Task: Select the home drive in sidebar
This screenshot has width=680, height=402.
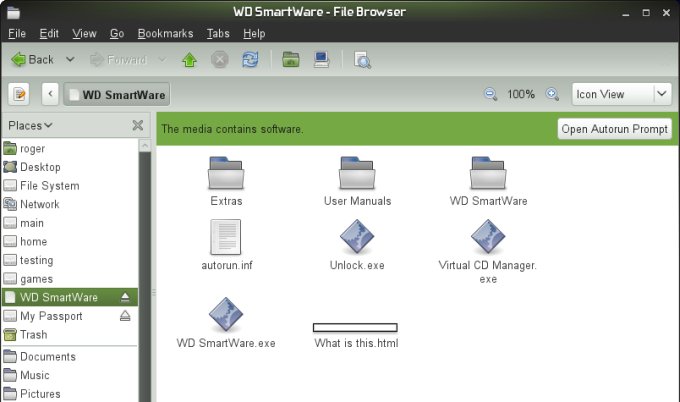Action: click(x=69, y=242)
